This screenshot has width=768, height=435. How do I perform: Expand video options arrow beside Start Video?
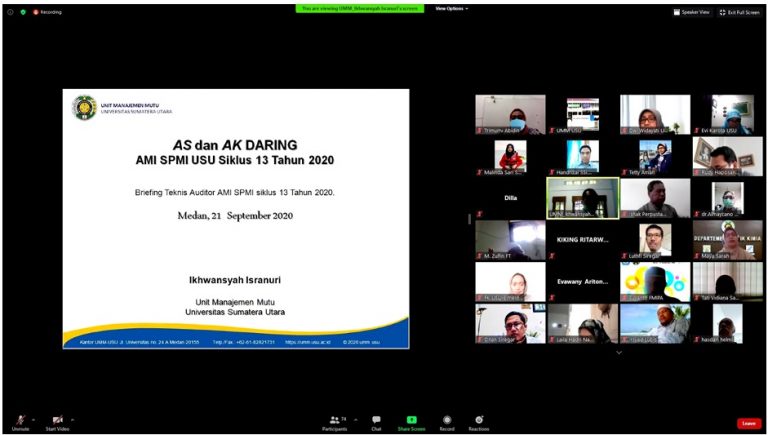(x=72, y=419)
